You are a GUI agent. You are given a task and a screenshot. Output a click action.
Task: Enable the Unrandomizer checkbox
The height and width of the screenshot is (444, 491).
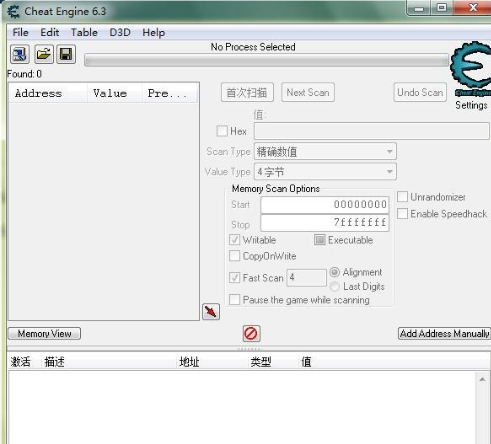coord(402,197)
